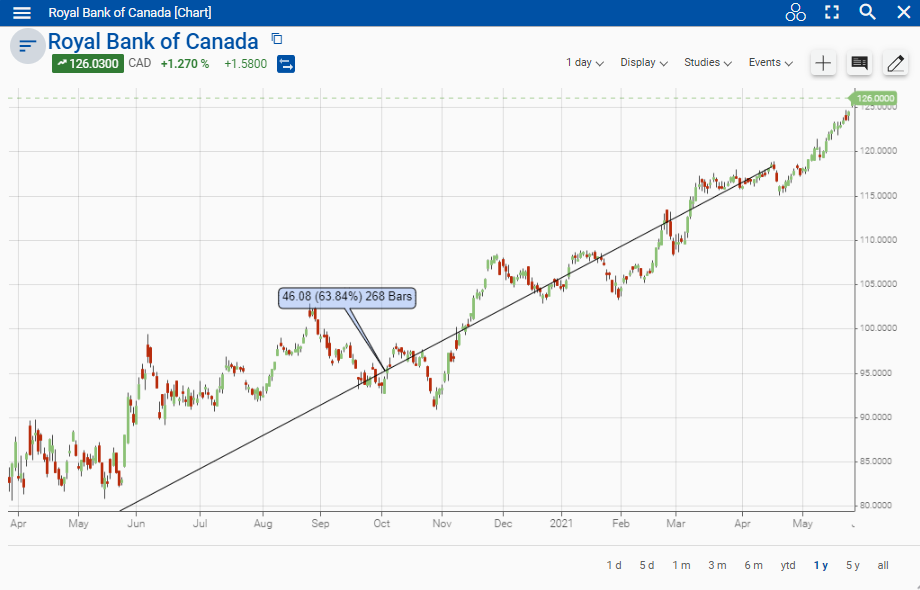920x590 pixels.
Task: Select the 1 d time range
Action: 614,565
